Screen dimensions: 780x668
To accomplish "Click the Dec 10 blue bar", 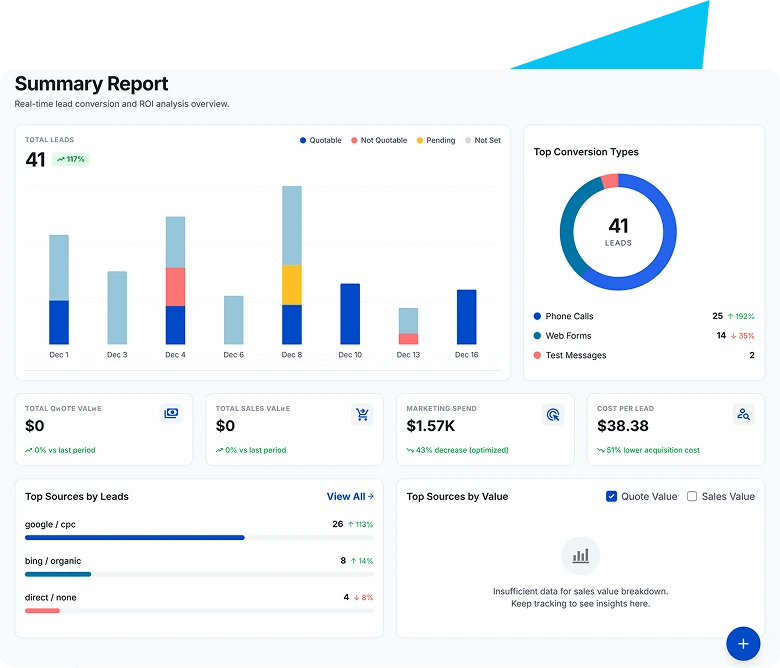I will (350, 314).
